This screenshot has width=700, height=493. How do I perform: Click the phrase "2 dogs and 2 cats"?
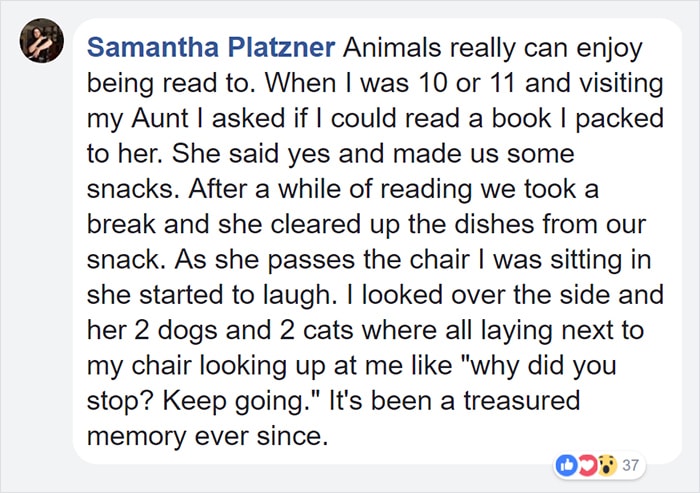coord(245,330)
